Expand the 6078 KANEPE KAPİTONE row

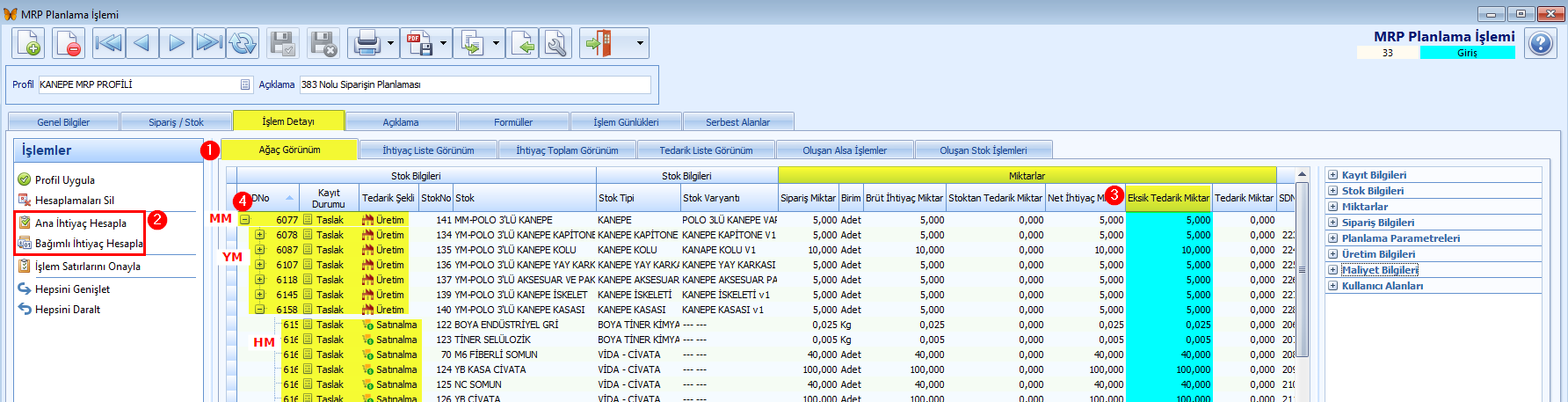[259, 235]
